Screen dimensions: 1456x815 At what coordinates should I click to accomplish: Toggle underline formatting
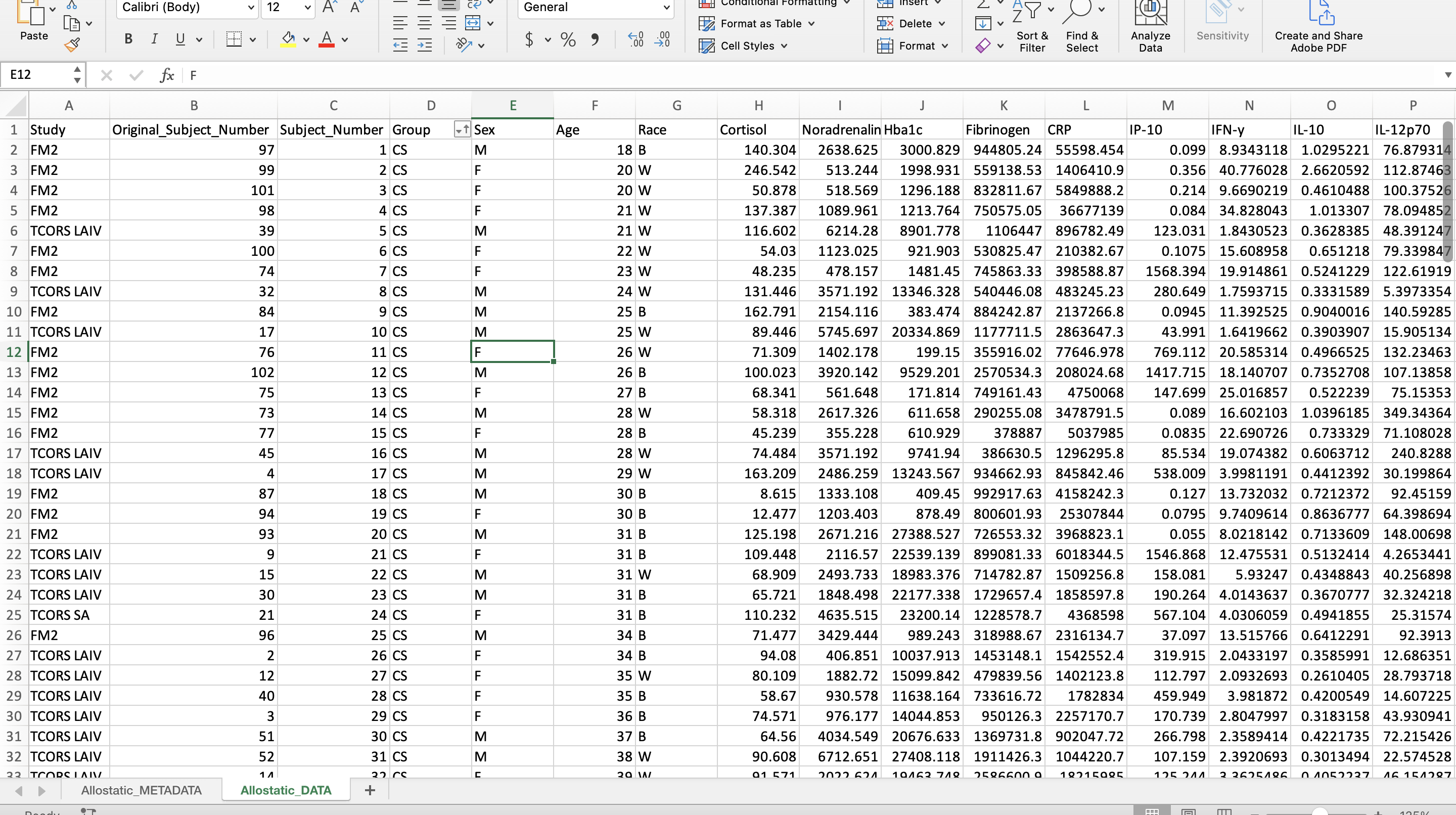(x=180, y=39)
